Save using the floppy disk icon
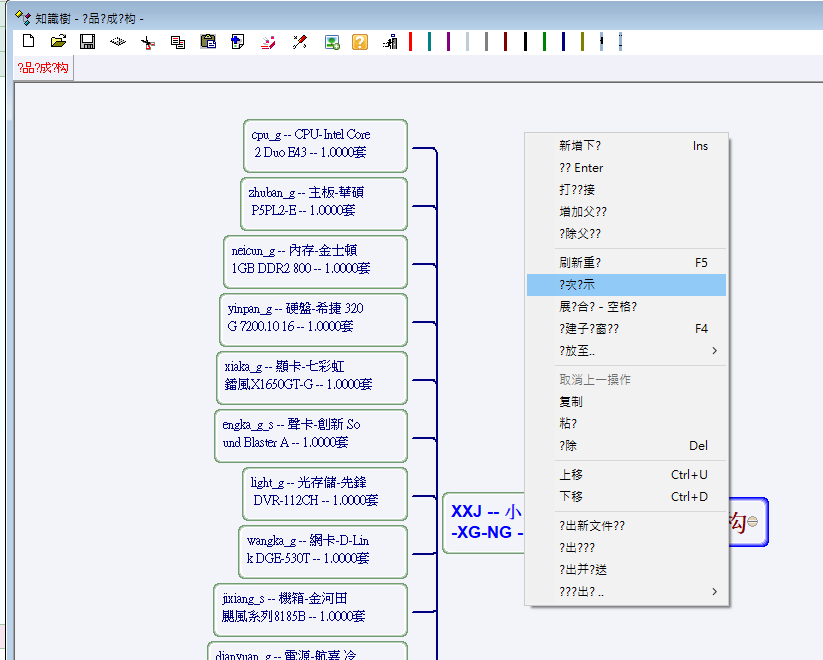Image resolution: width=823 pixels, height=660 pixels. [88, 41]
